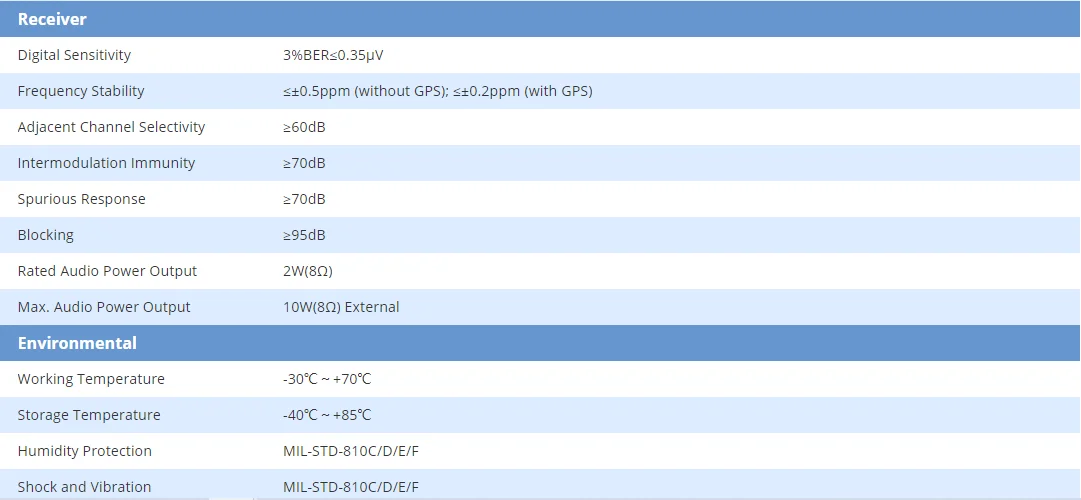
Task: Select the Blocking row label
Action: pos(45,235)
